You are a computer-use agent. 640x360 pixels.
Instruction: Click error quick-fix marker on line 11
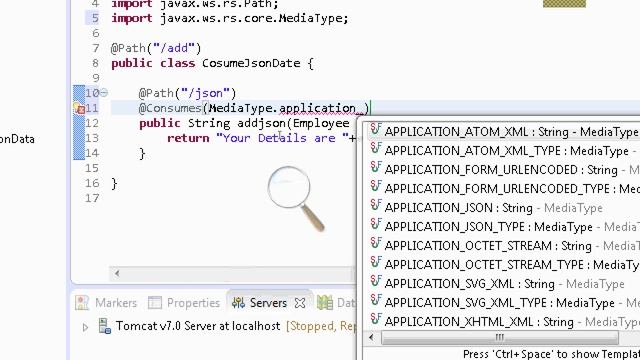79,108
